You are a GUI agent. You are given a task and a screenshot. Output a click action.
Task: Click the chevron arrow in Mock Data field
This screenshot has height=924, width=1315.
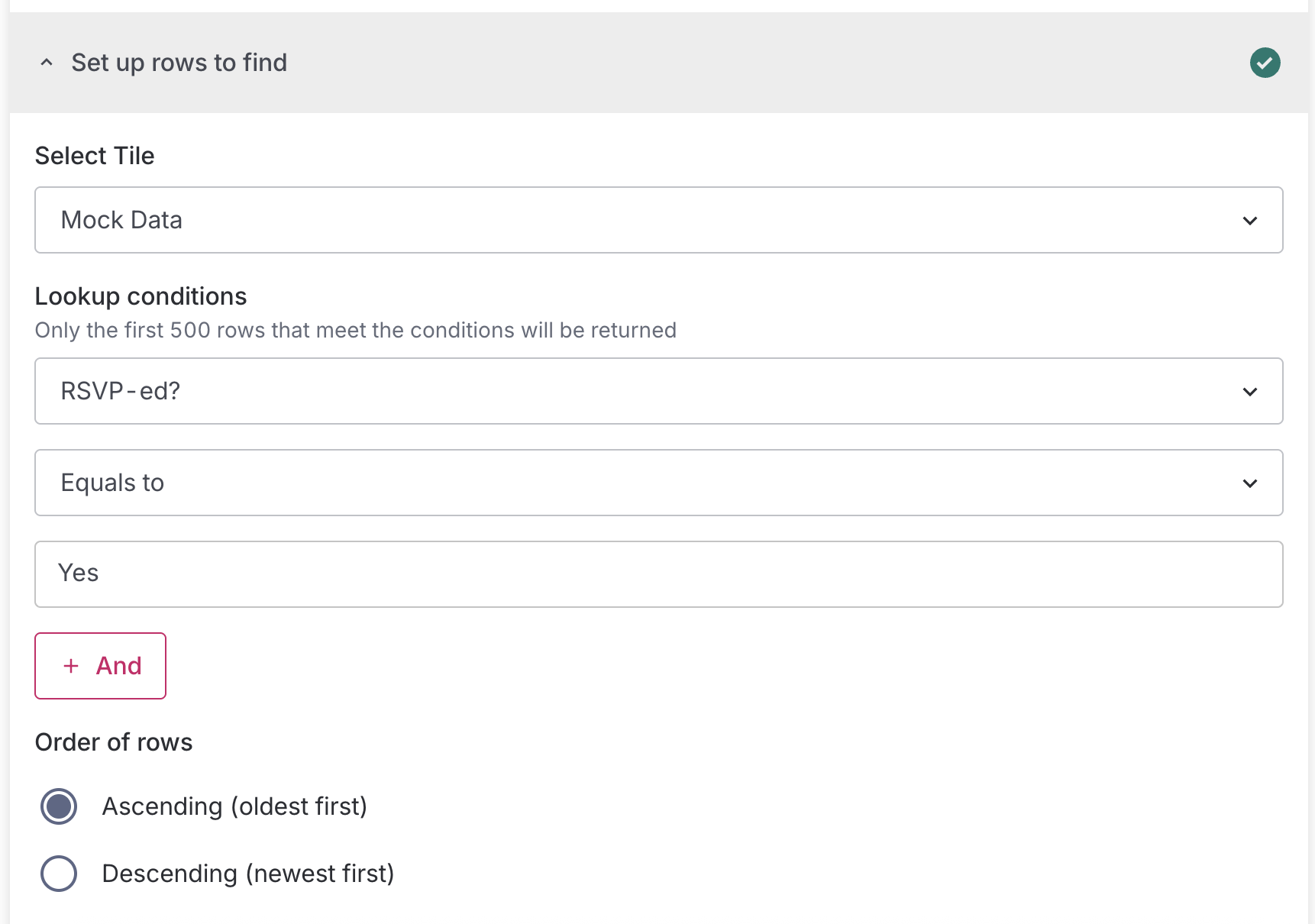pos(1250,221)
